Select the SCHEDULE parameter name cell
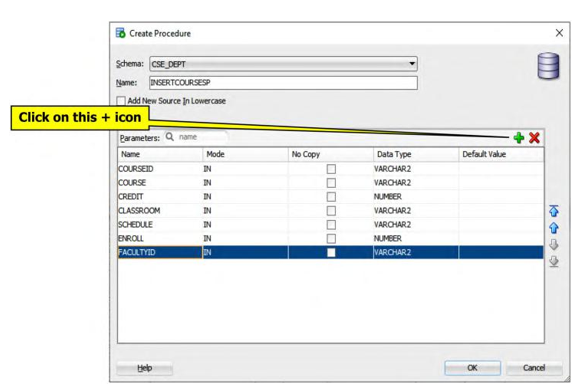Image resolution: width=583 pixels, height=389 pixels. point(160,225)
